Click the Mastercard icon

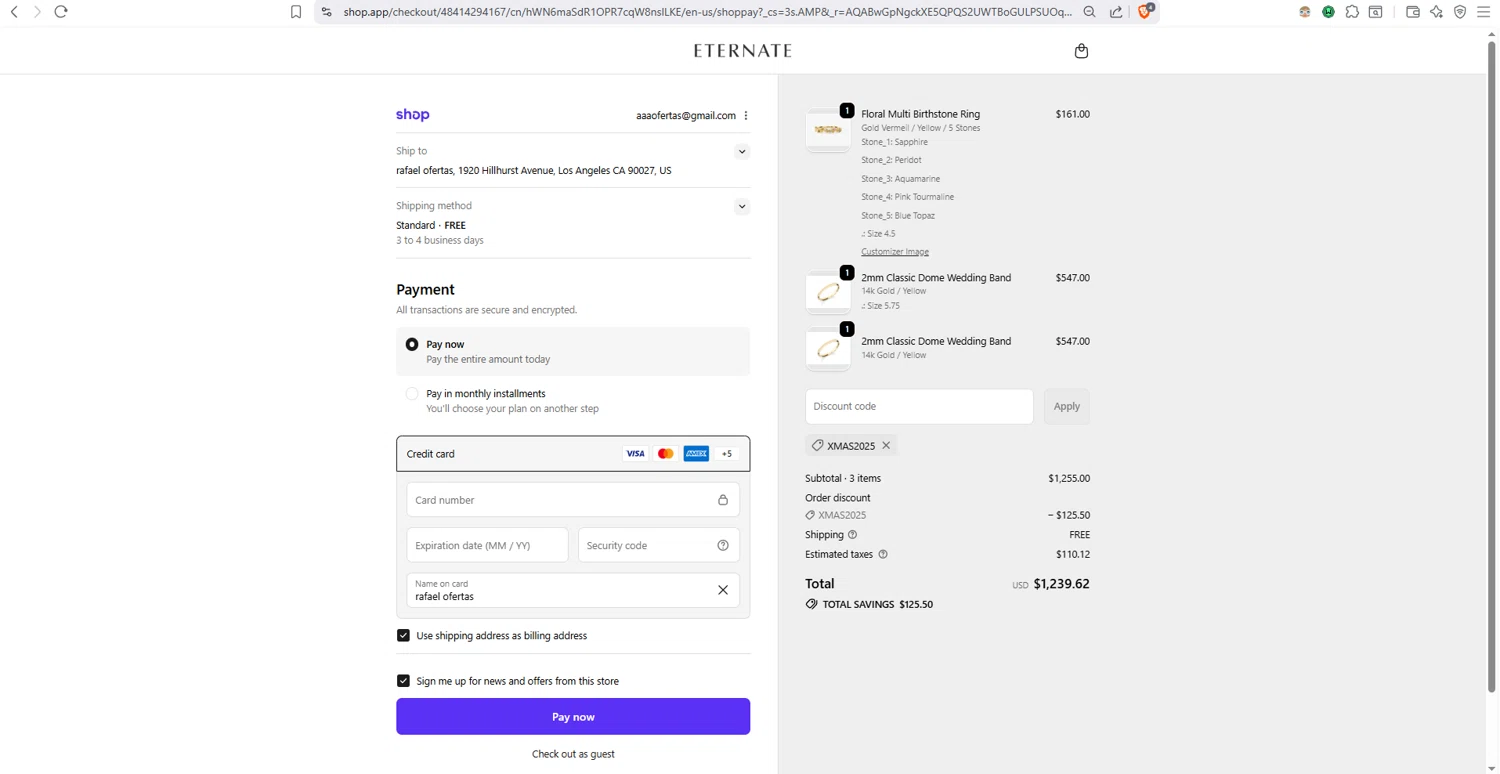[x=666, y=454]
